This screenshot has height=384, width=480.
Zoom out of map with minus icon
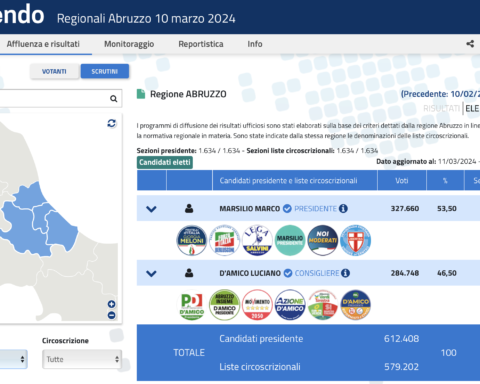[112, 315]
